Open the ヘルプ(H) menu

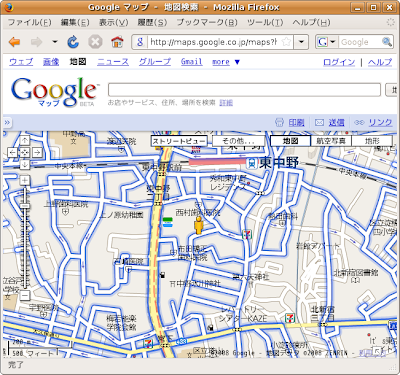311,22
